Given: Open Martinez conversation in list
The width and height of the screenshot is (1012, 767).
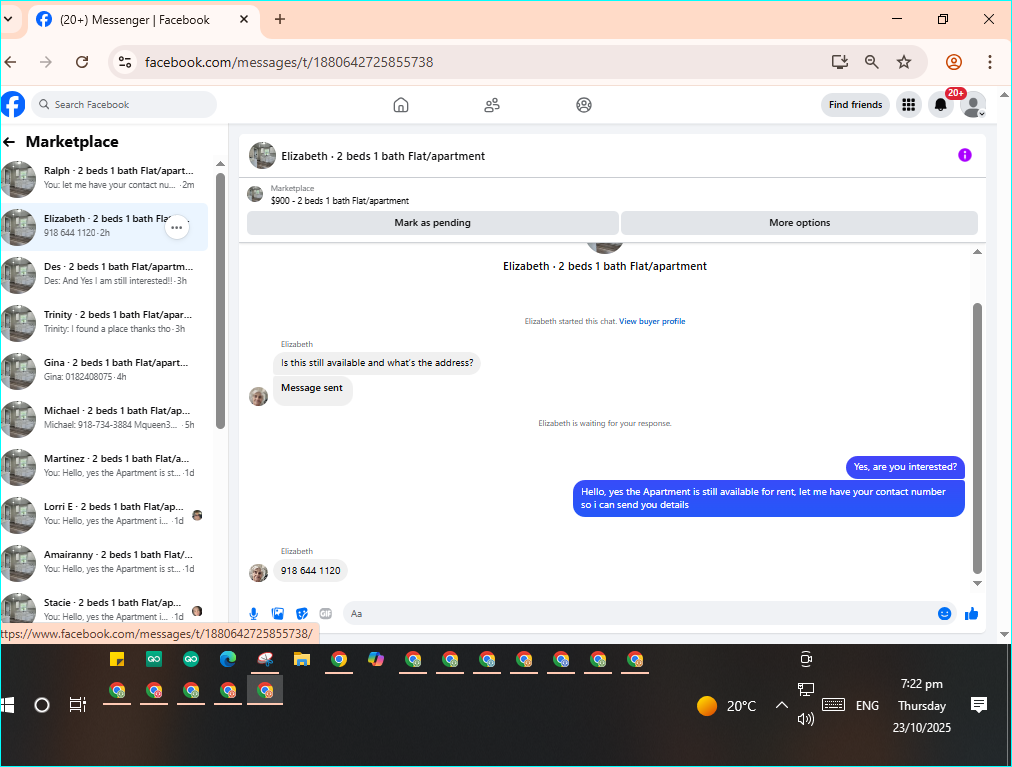Looking at the screenshot, I should [105, 466].
